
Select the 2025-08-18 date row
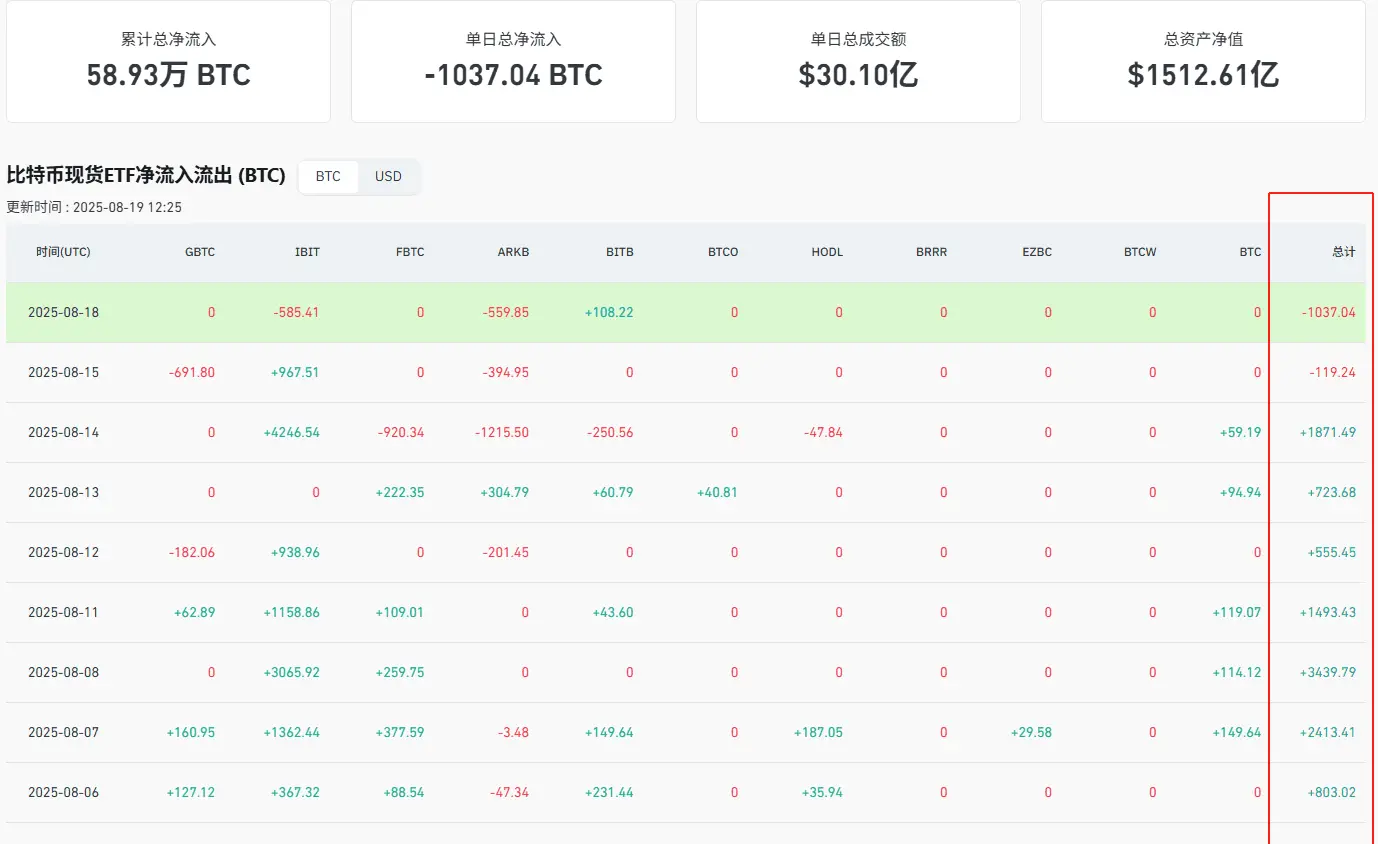pyautogui.click(x=685, y=312)
